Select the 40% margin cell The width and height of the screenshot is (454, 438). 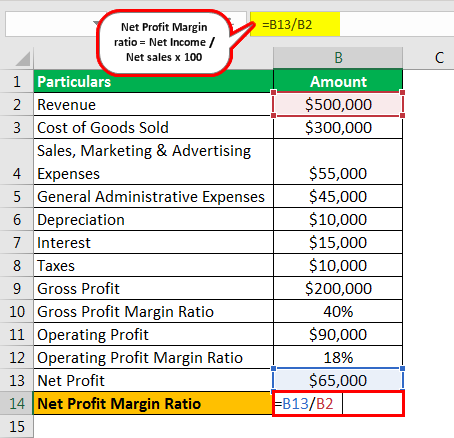click(338, 311)
